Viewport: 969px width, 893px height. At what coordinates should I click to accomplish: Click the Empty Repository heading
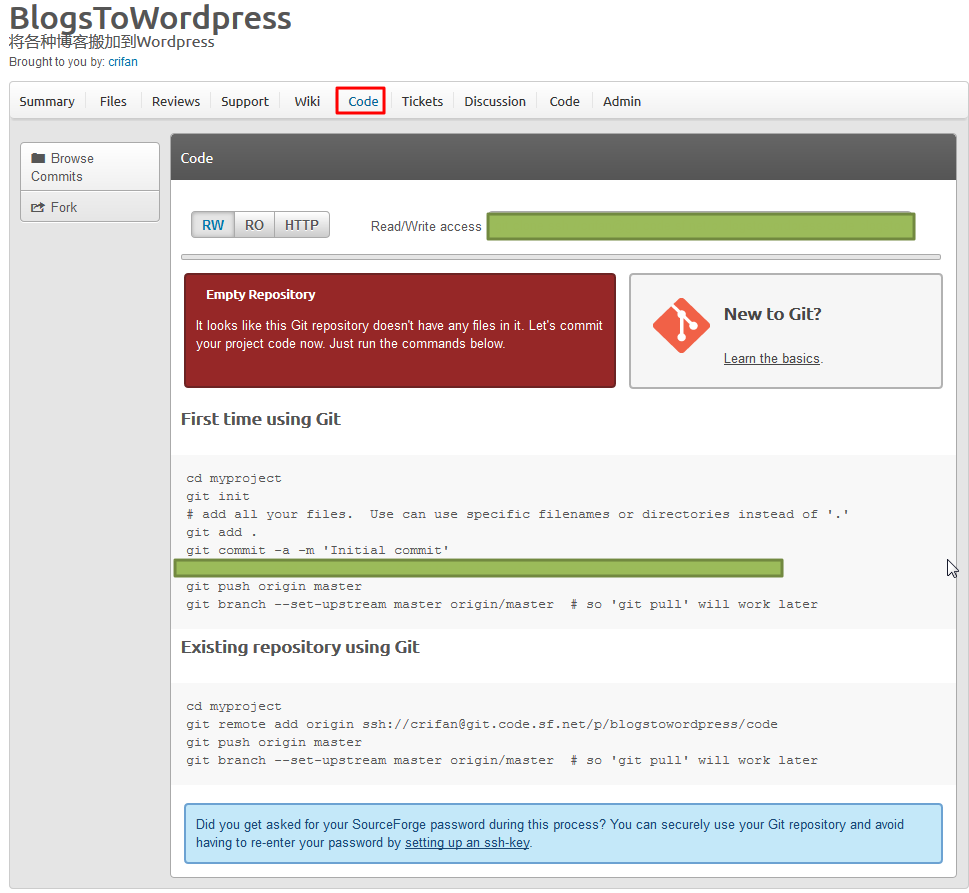coord(260,295)
